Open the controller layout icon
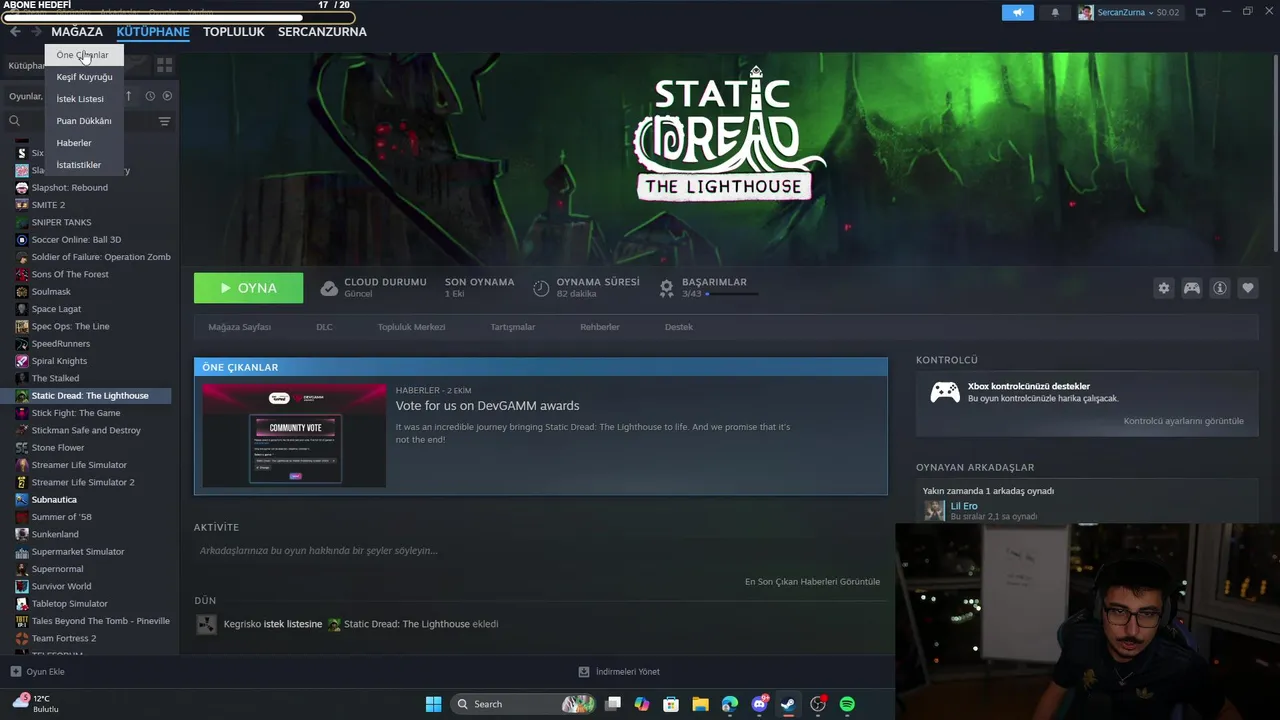 (x=1192, y=288)
